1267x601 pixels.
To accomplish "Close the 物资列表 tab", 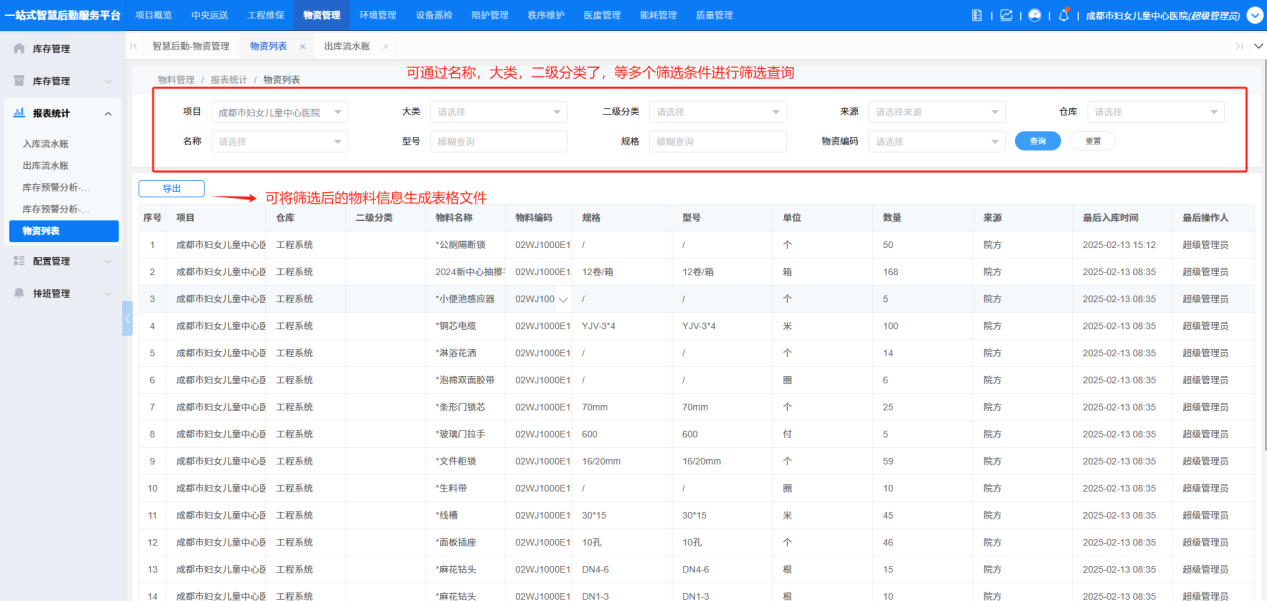I will [303, 47].
